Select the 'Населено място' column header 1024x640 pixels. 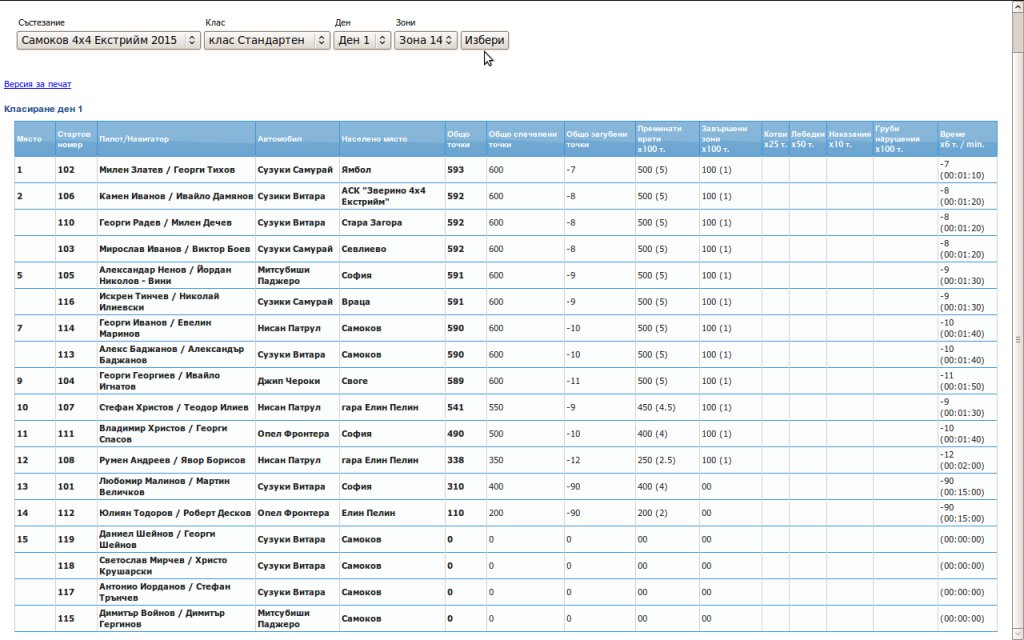pyautogui.click(x=374, y=139)
